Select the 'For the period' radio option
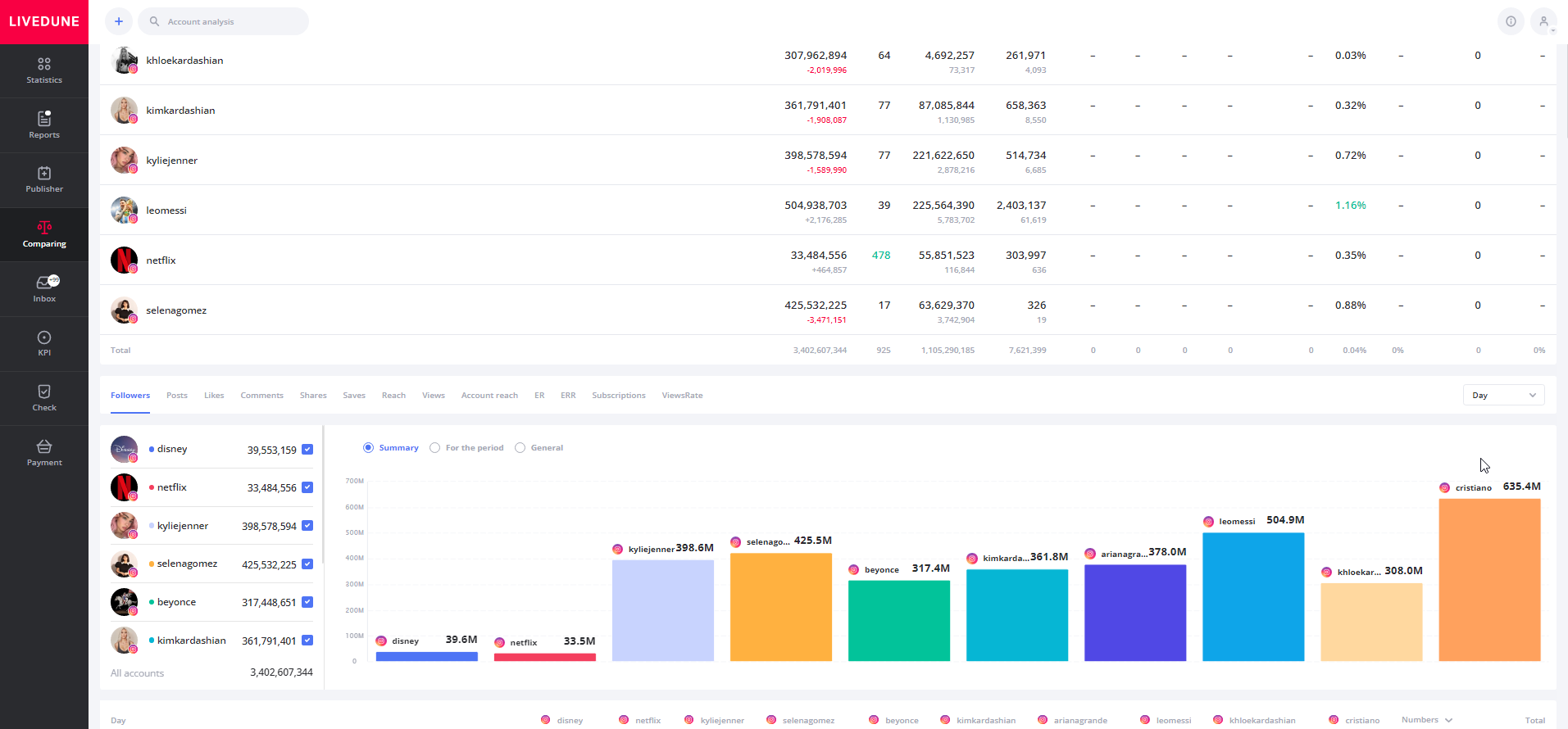Viewport: 1568px width, 729px height. 435,448
